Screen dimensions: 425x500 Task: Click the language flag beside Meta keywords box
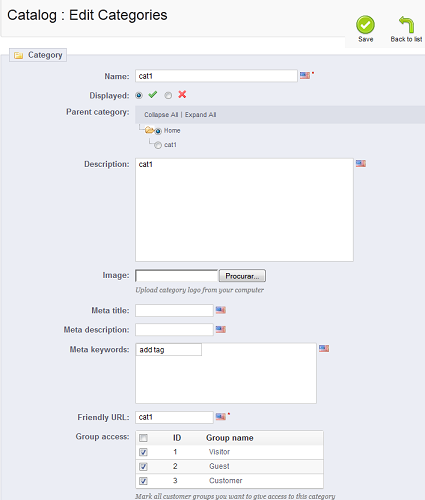coord(324,348)
